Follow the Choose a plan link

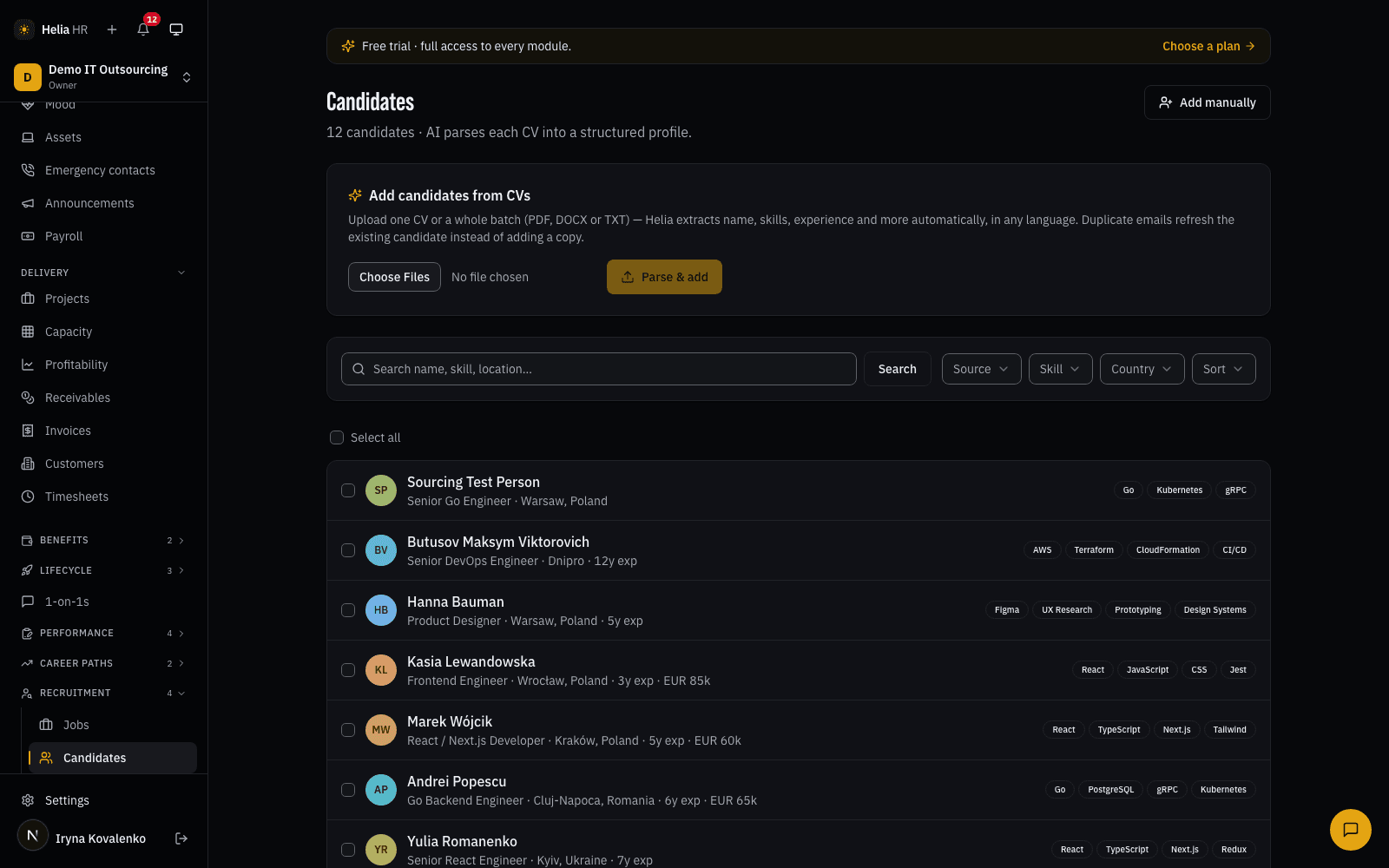click(1208, 46)
